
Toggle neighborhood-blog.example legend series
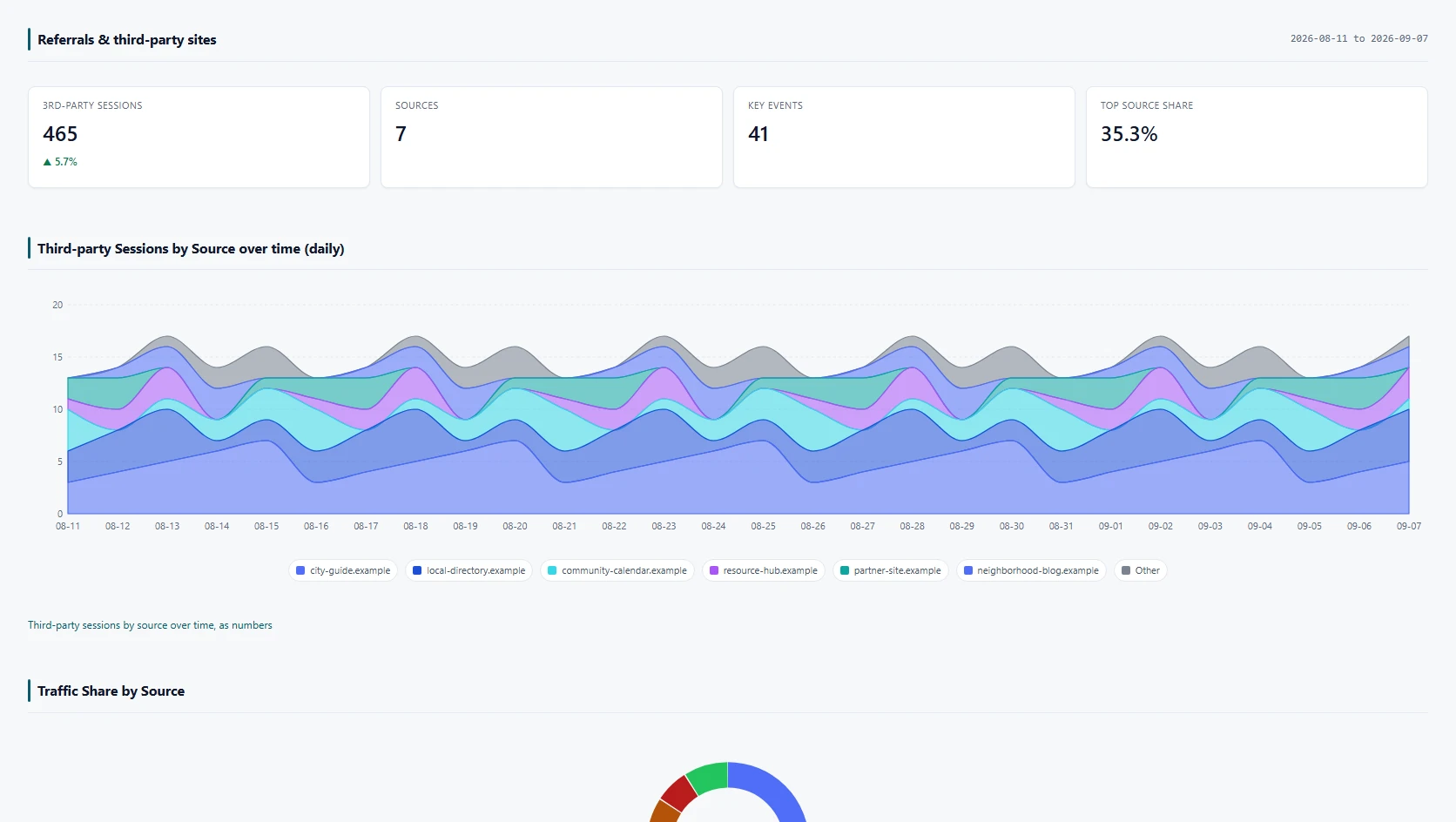pos(1031,570)
